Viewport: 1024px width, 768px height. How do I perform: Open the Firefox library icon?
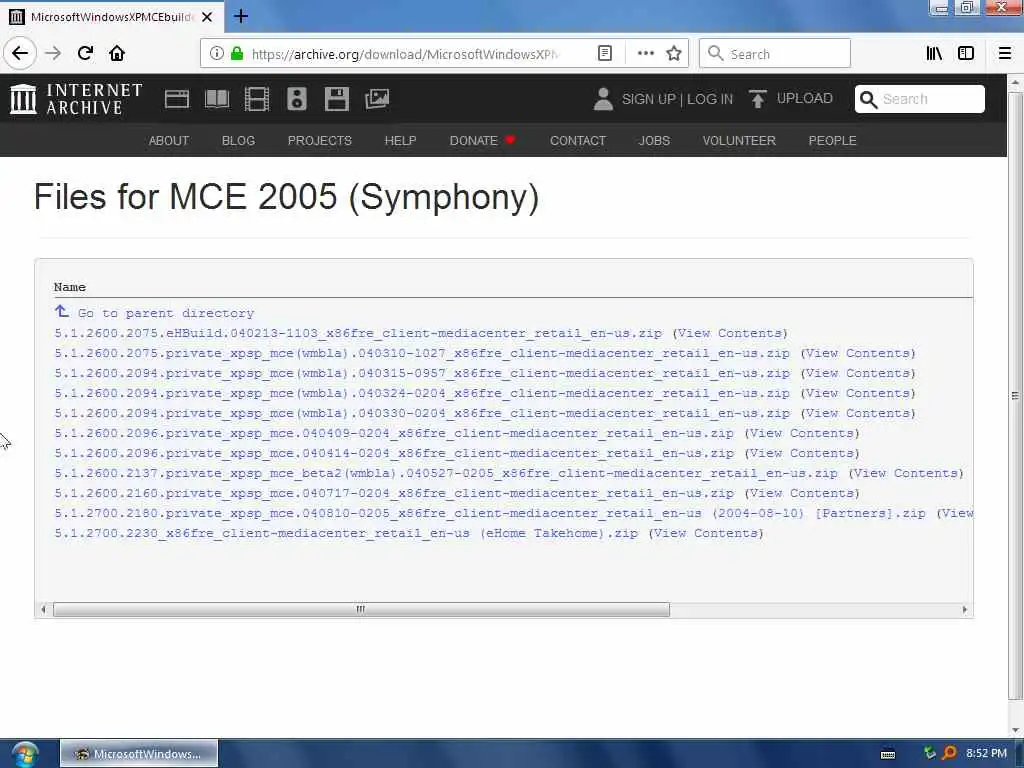point(934,53)
